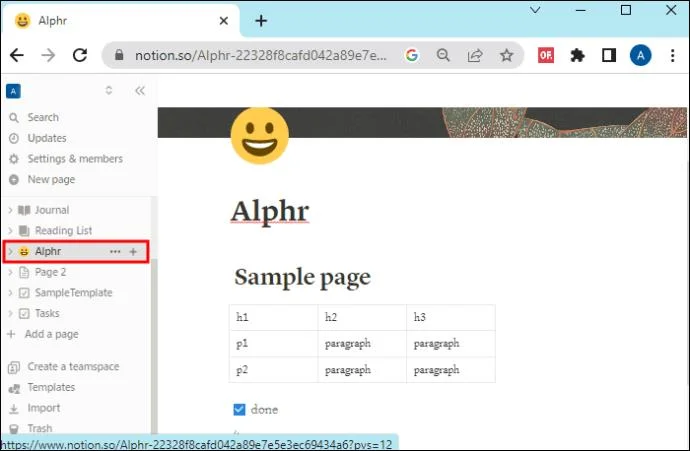Click the h3 table cell

(x=451, y=317)
